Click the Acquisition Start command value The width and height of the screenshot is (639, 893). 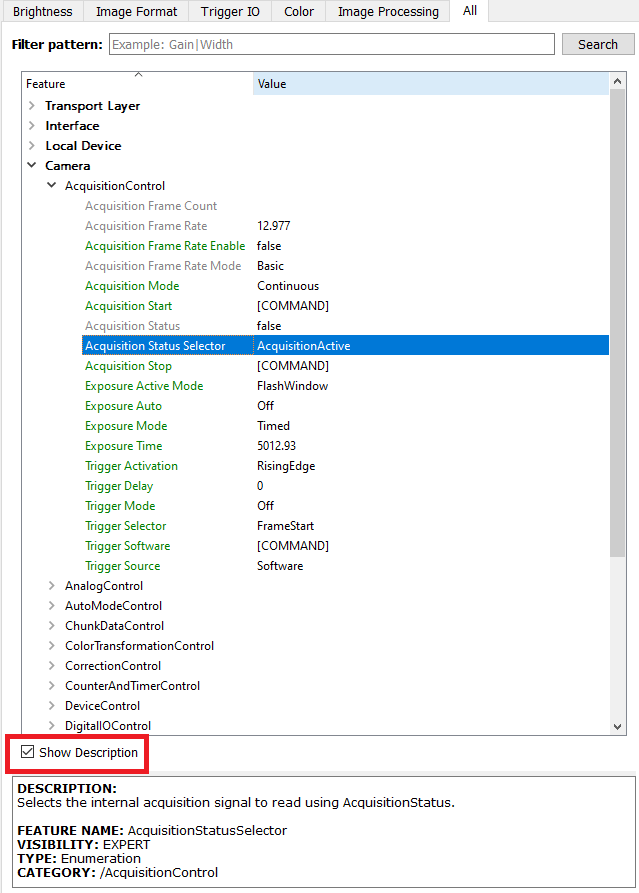coord(293,306)
